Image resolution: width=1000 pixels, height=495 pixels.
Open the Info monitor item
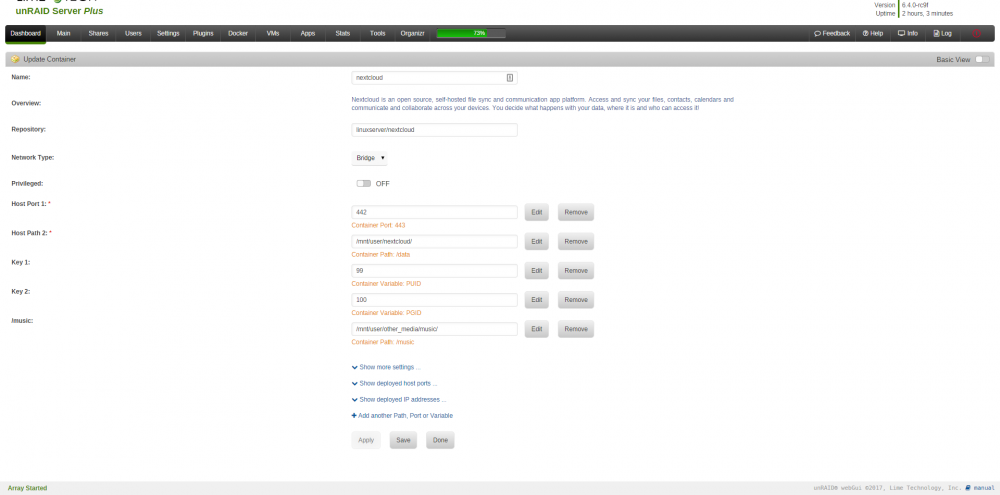point(908,34)
